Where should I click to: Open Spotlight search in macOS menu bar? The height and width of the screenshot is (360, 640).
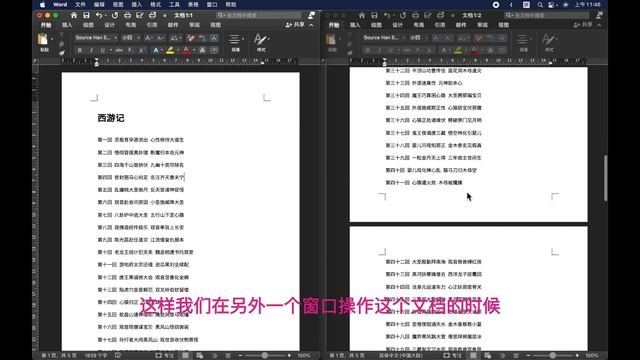click(540, 4)
